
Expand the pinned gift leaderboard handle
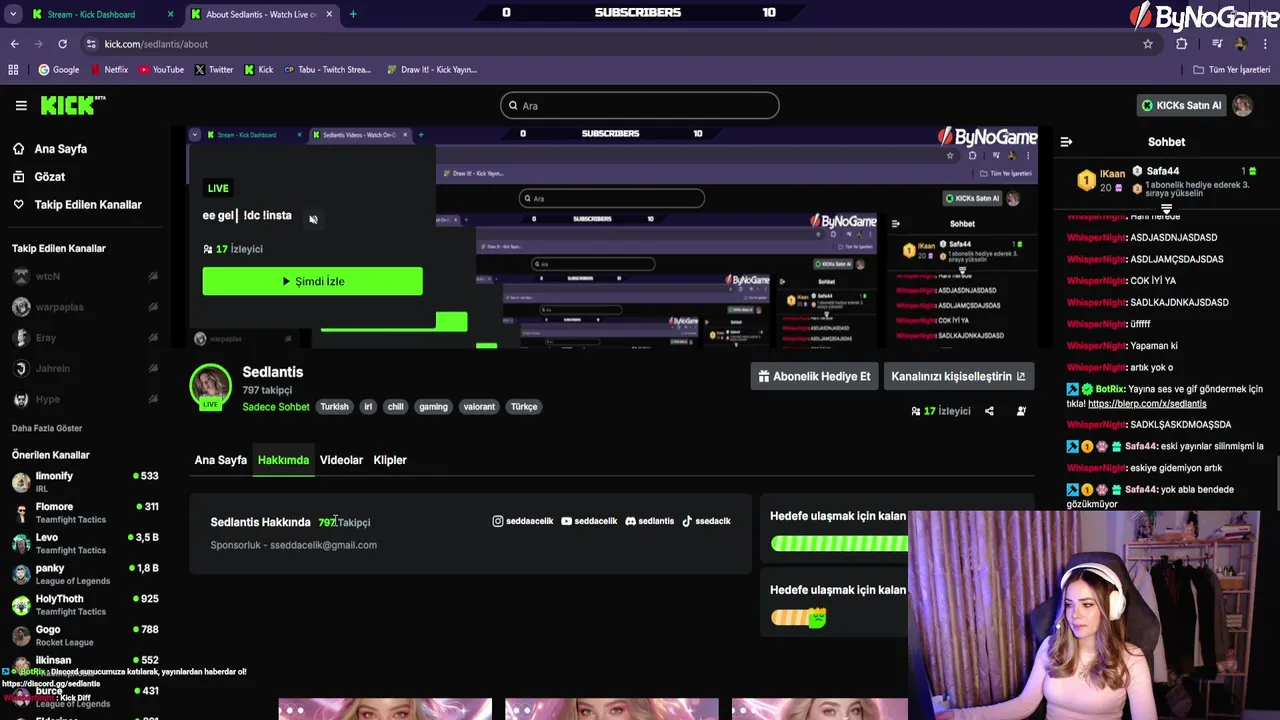[x=1166, y=208]
